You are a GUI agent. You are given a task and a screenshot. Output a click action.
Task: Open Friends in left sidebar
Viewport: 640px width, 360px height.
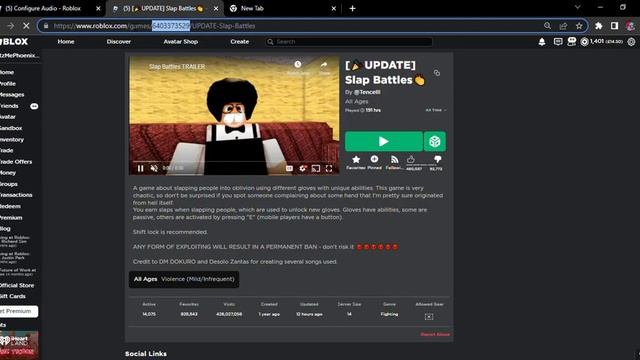(9, 106)
